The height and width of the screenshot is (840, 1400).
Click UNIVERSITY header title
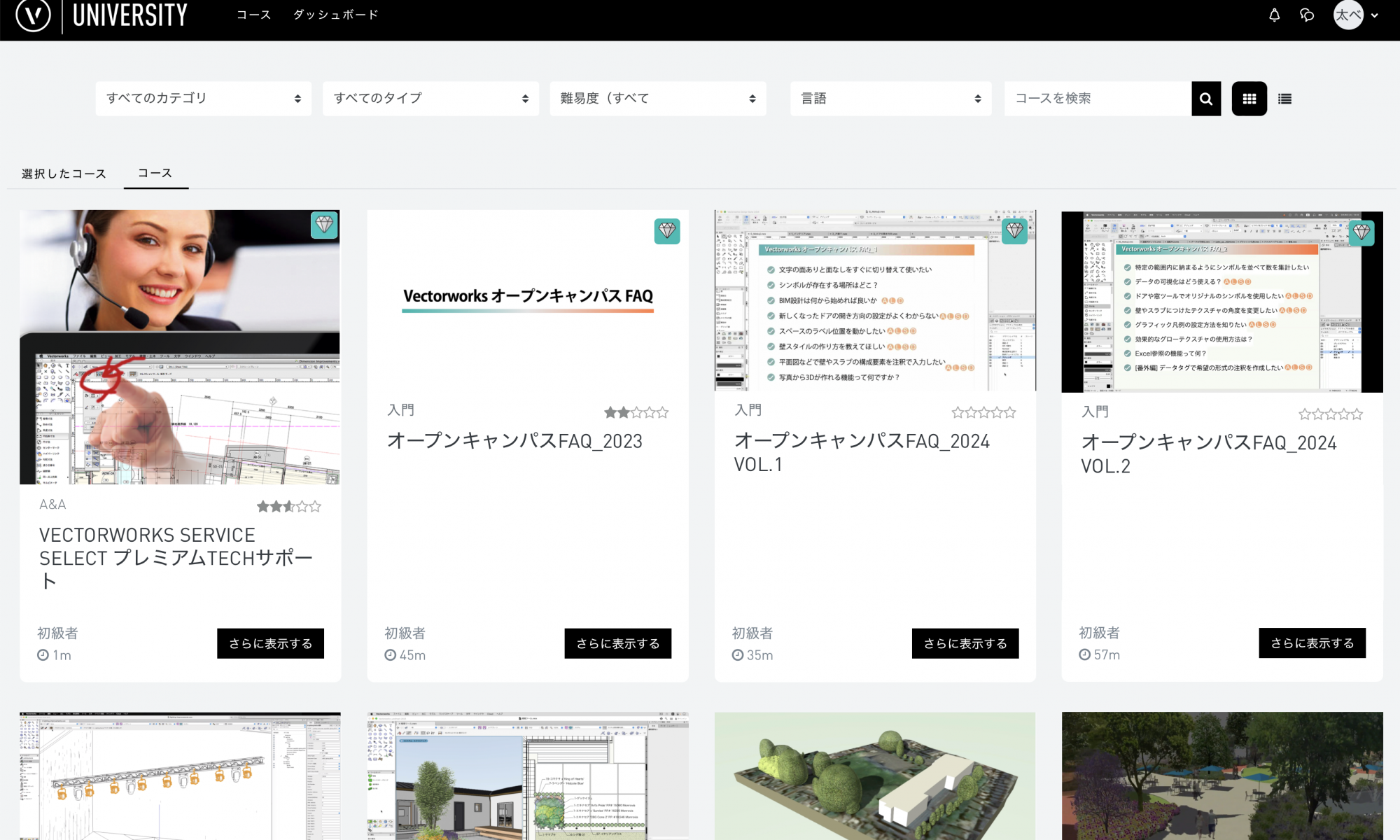click(x=130, y=15)
